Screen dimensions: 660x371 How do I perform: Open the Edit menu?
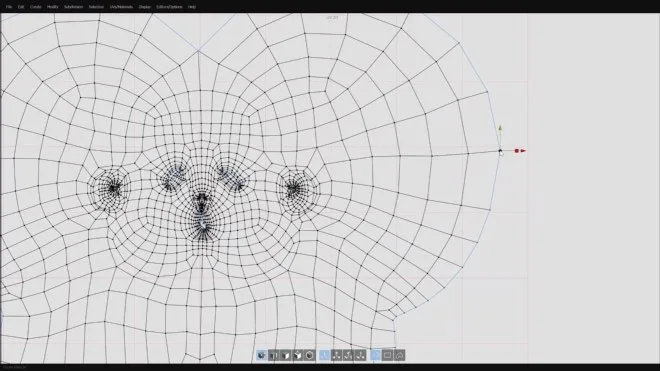click(x=21, y=7)
